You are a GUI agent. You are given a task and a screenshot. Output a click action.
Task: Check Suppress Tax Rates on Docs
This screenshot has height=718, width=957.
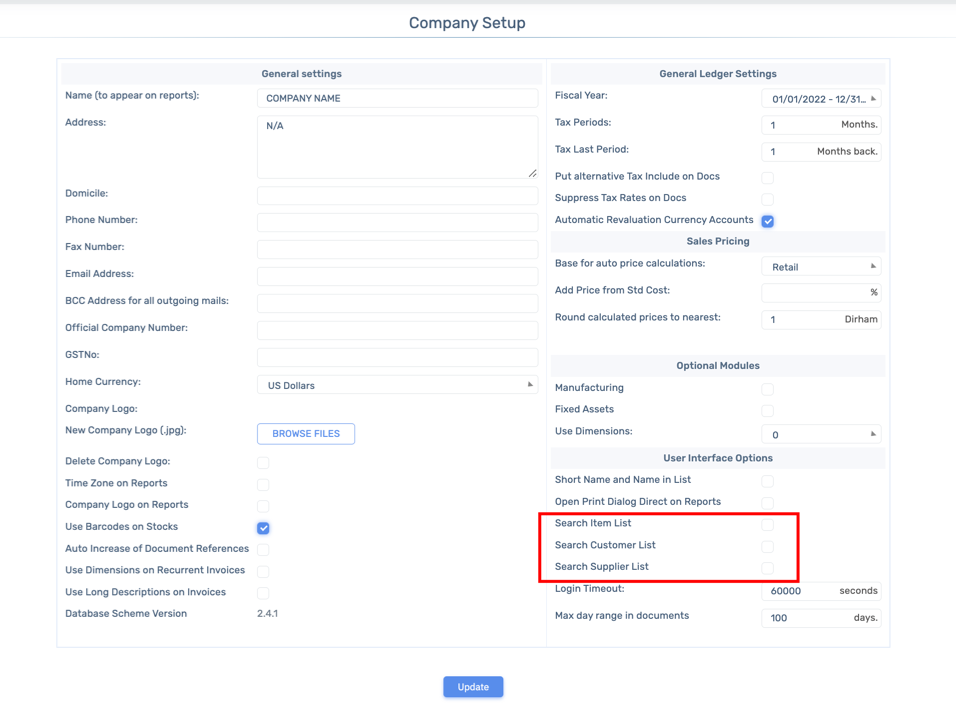[x=768, y=200]
